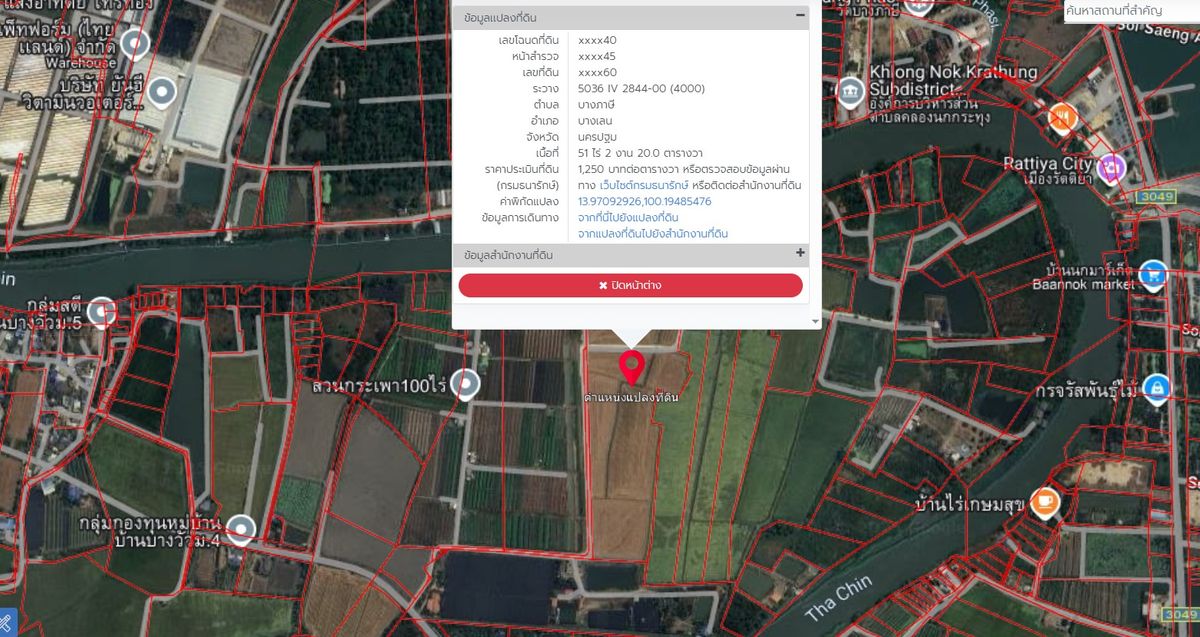Click the subdistrict value บางภาษี
The width and height of the screenshot is (1200, 637).
coord(596,104)
